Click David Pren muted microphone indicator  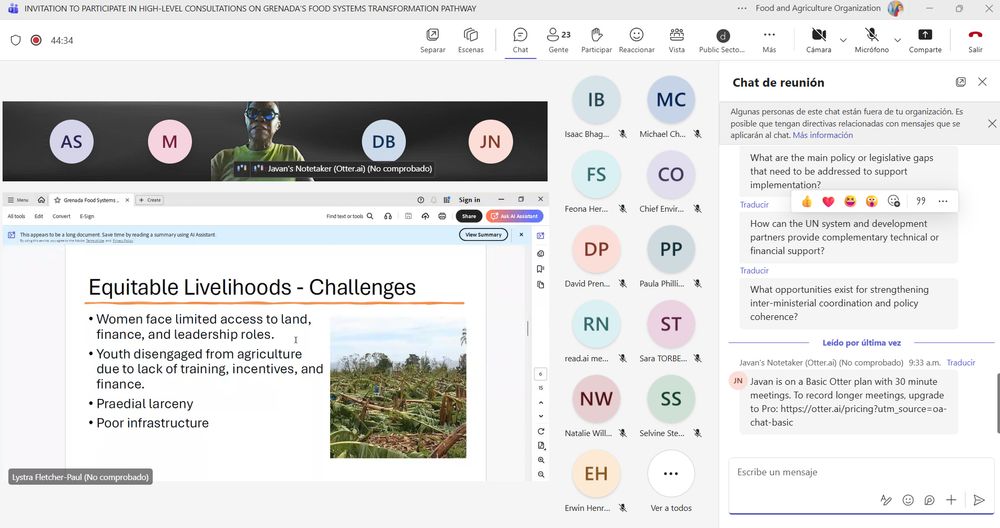click(x=622, y=284)
